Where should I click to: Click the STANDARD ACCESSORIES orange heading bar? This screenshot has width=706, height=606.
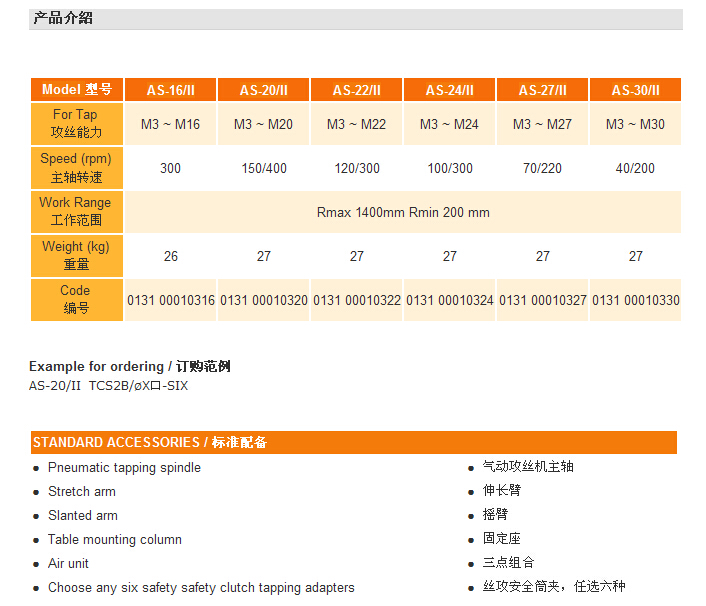point(353,442)
